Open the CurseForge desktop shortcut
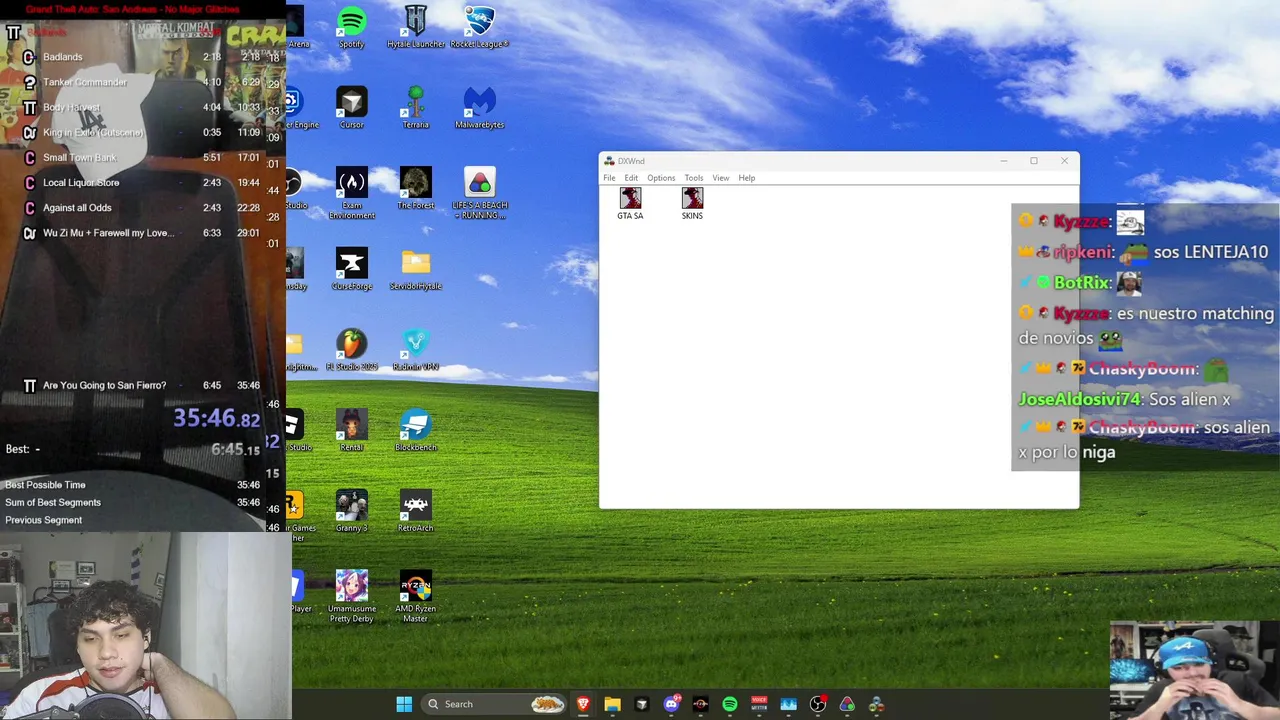This screenshot has height=720, width=1280. (351, 269)
